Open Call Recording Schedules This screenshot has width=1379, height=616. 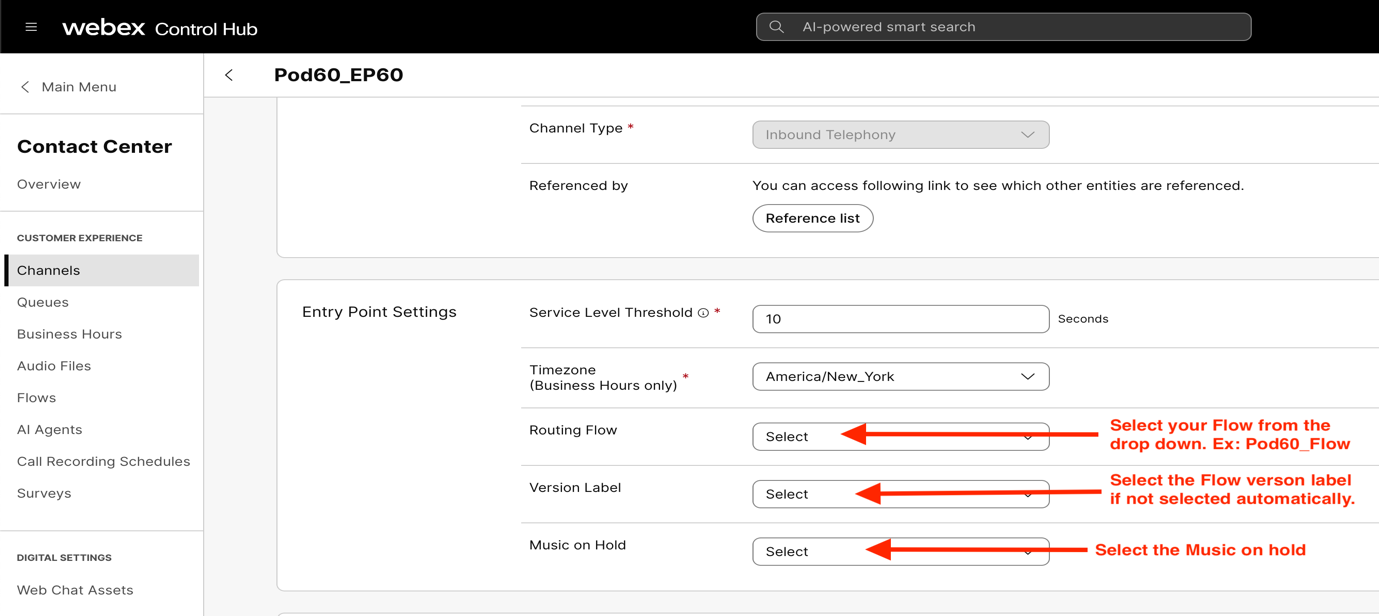pos(103,462)
